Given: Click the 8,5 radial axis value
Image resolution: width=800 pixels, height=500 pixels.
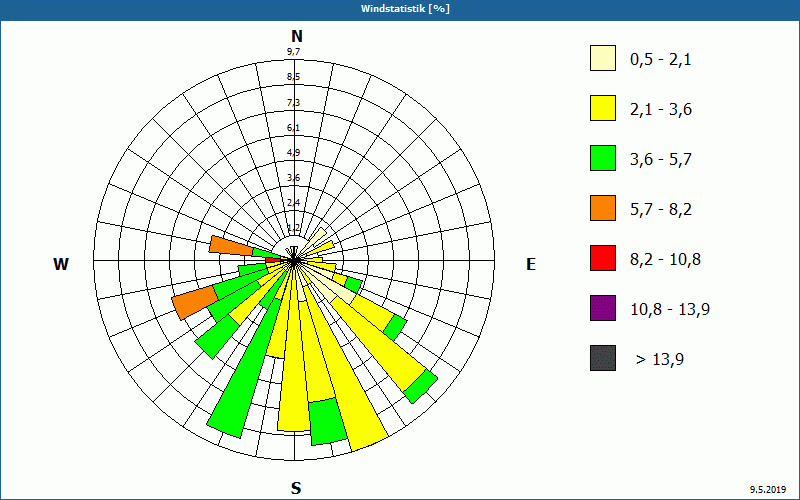Looking at the screenshot, I should point(293,77).
